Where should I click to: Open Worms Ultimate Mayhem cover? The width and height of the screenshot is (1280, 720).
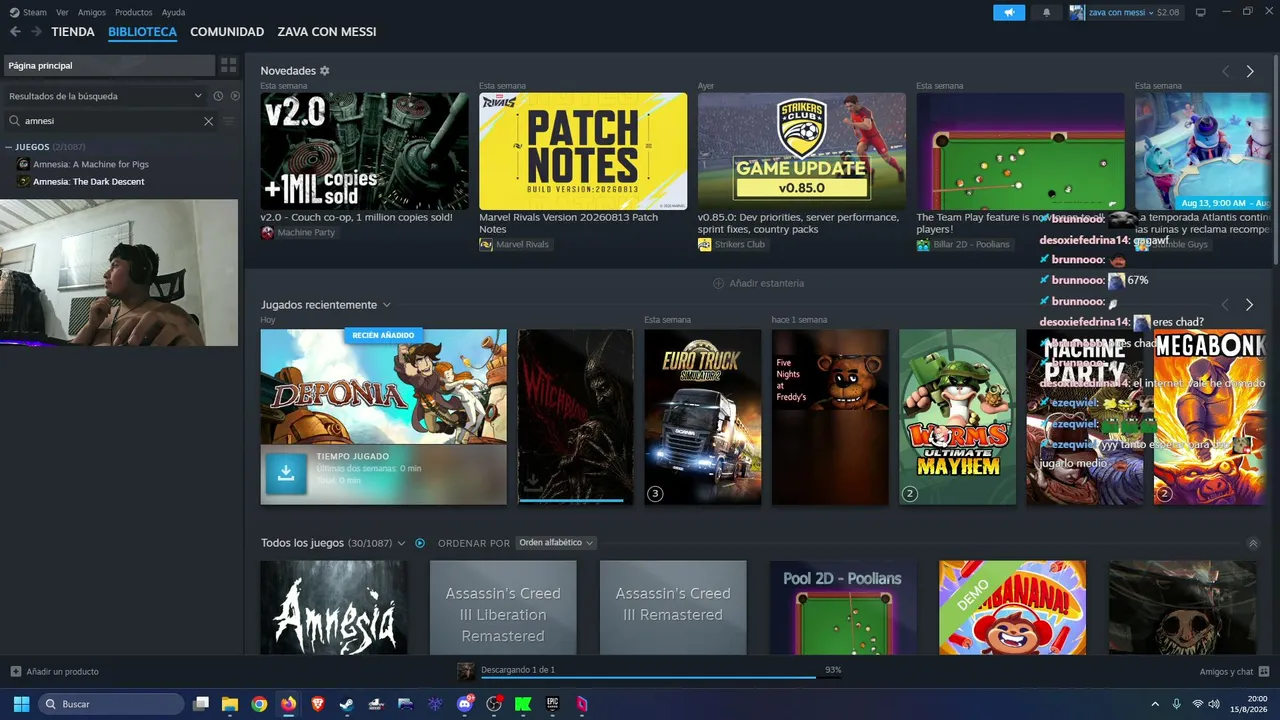(x=958, y=417)
